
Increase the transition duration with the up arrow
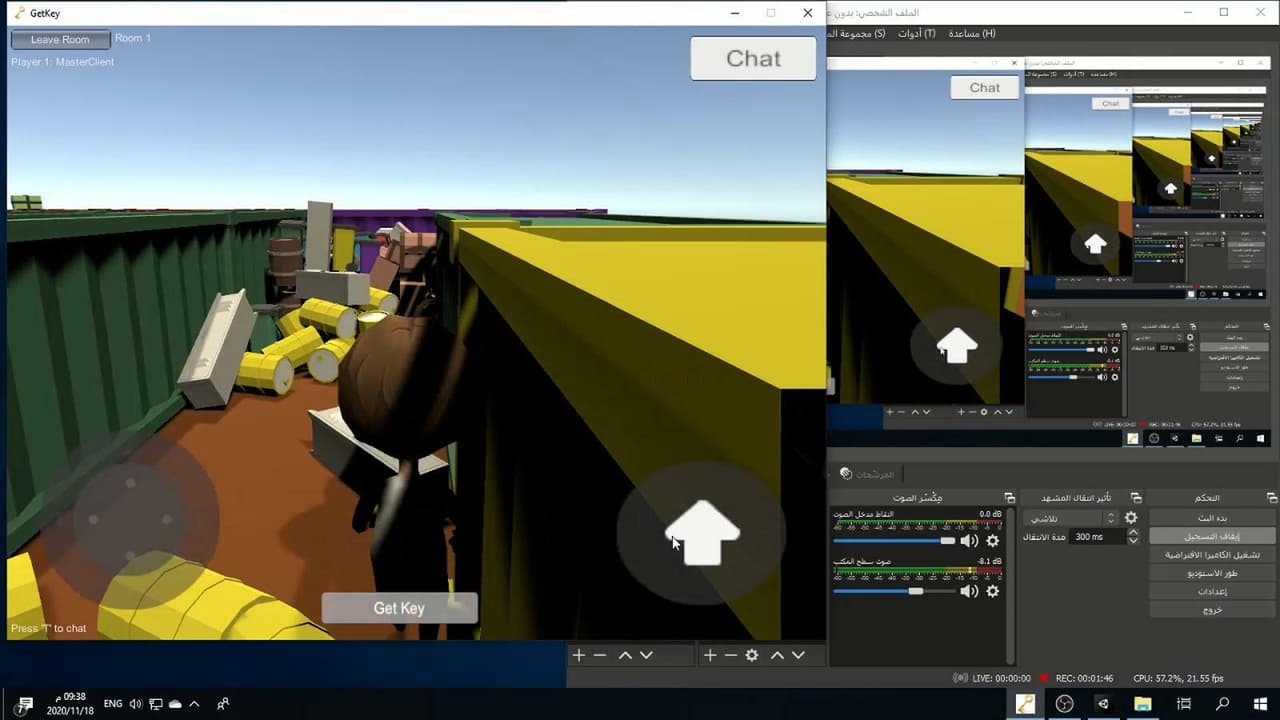pos(1133,533)
